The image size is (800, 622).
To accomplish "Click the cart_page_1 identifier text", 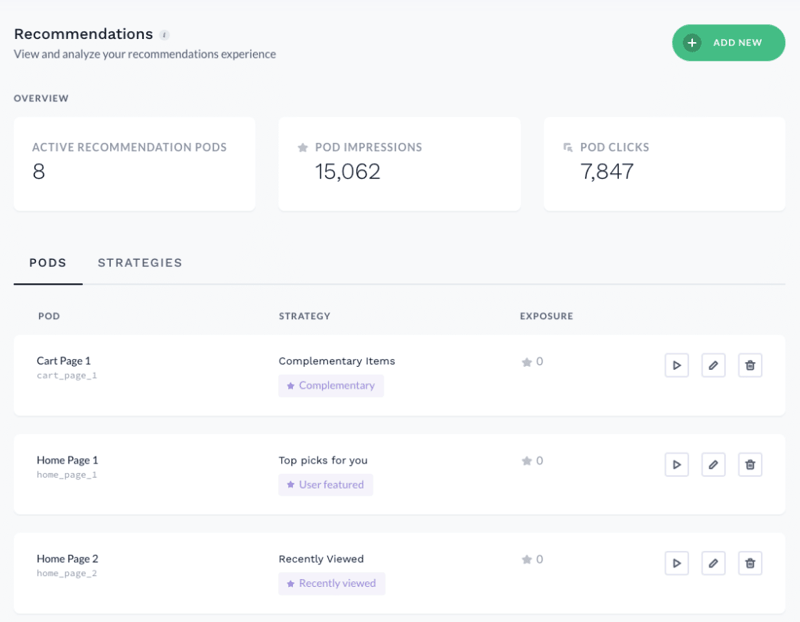I will [x=66, y=376].
